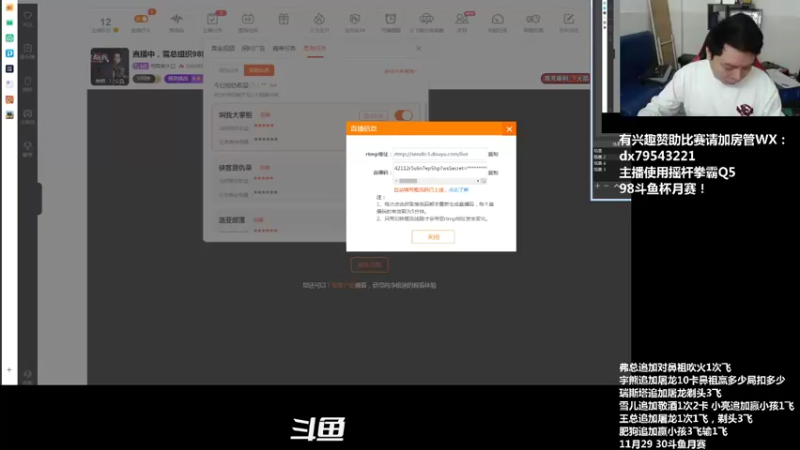Viewport: 800px width, 450px height.
Task: Click the outlined button beside 叫我大掌柜 toggle
Action: (373, 116)
